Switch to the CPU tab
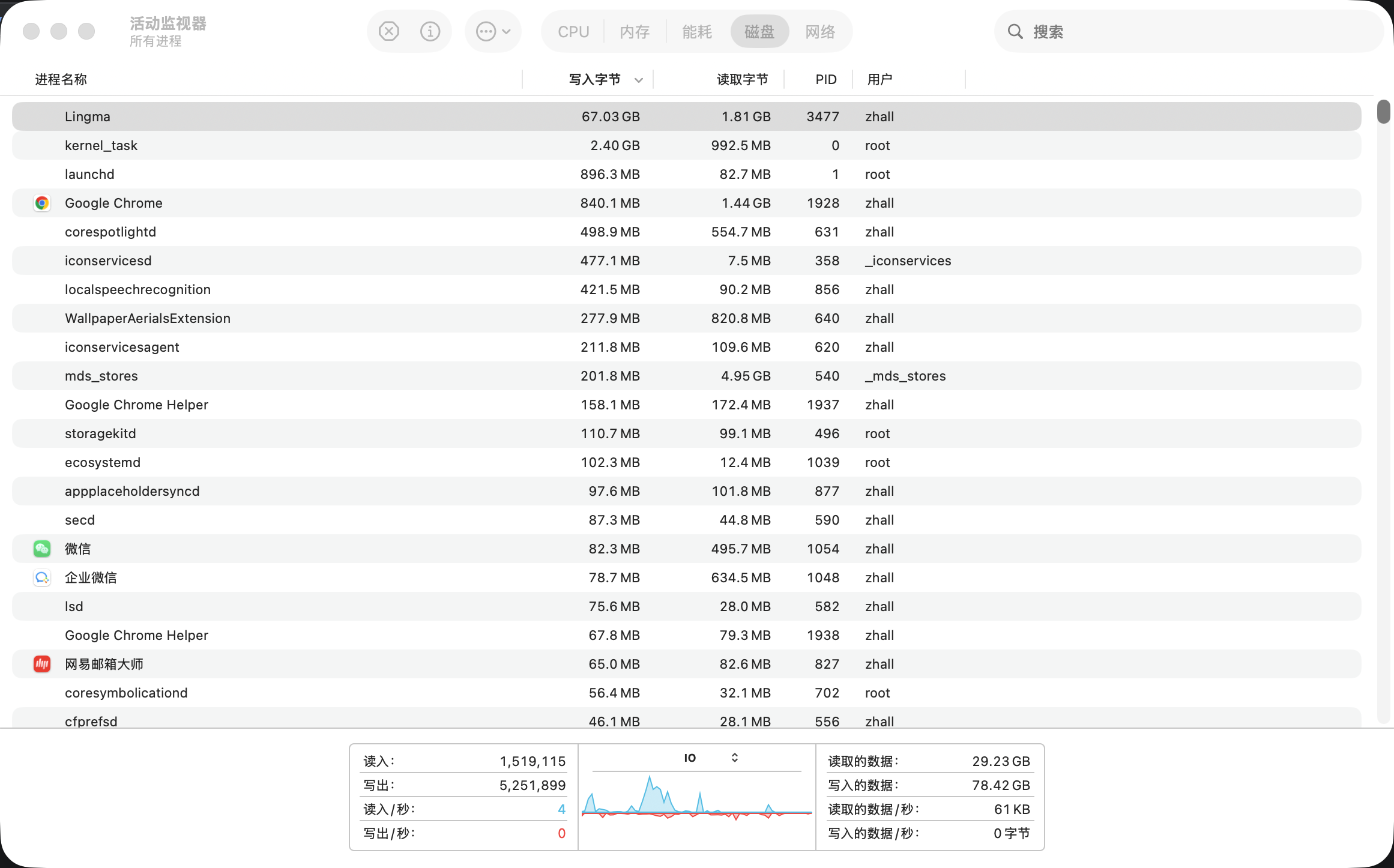The width and height of the screenshot is (1394, 868). click(x=573, y=31)
